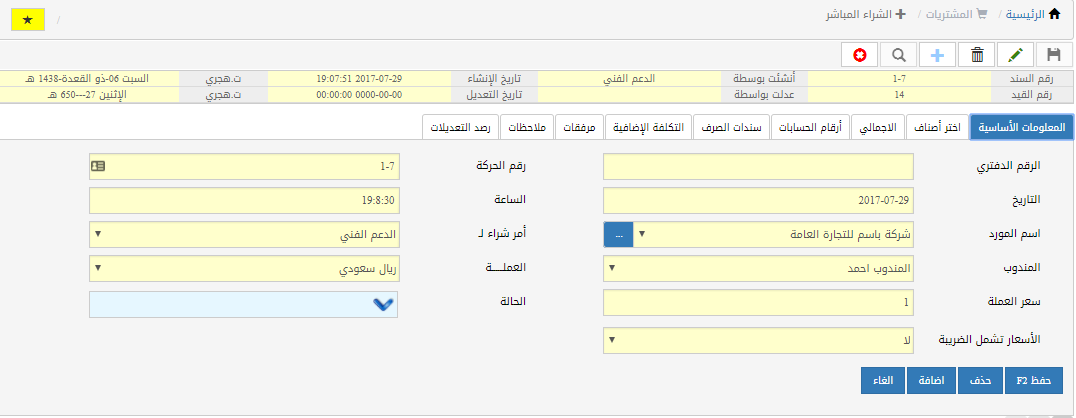Click the الرئيسية home breadcrumb link
Image resolution: width=1076 pixels, height=418 pixels.
click(1035, 15)
